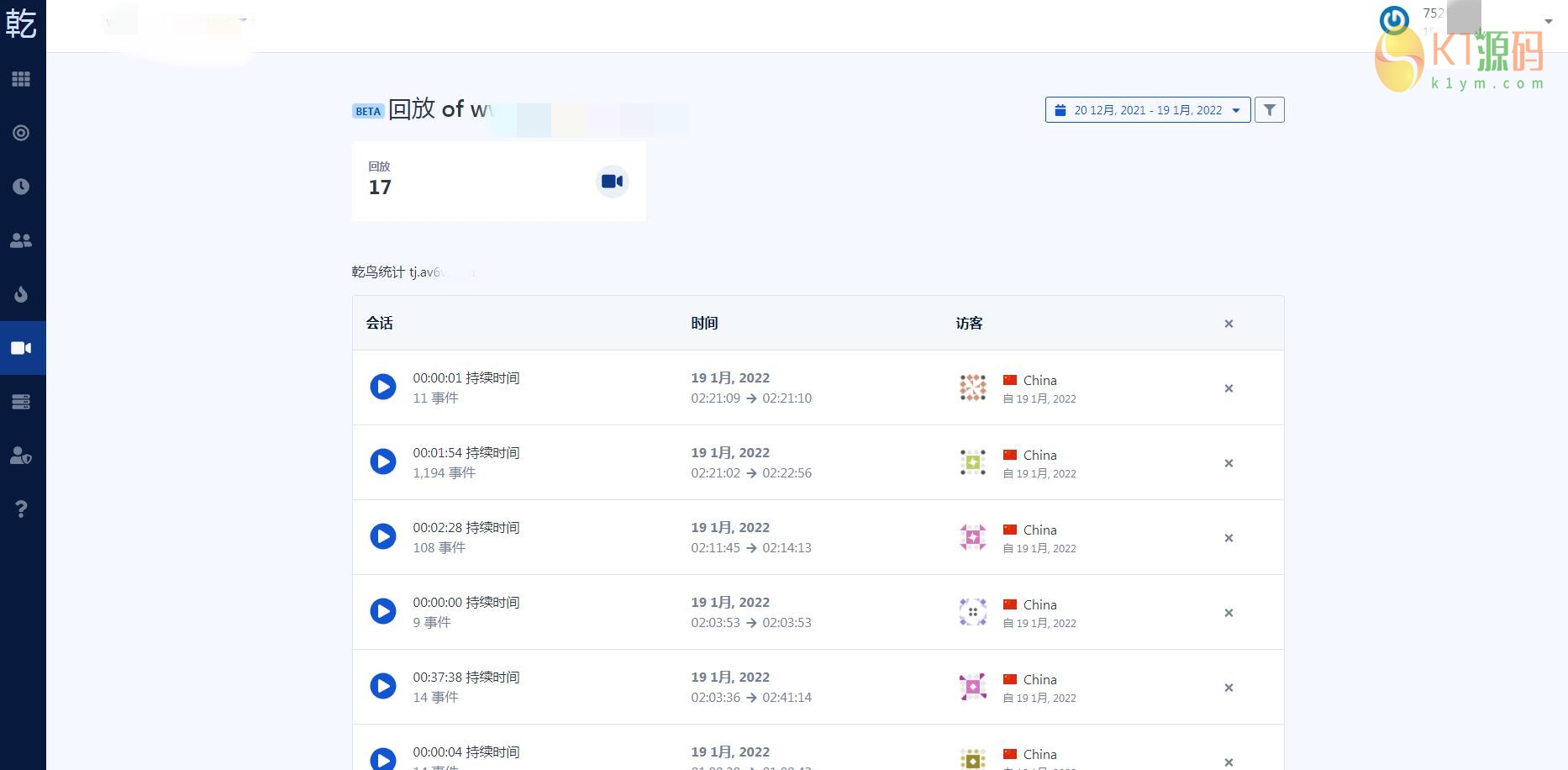1568x770 pixels.
Task: Click the 访客 column header
Action: point(969,323)
